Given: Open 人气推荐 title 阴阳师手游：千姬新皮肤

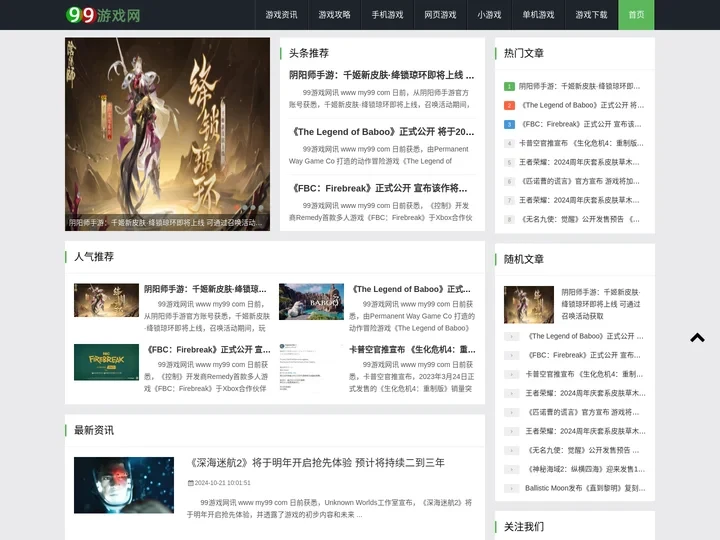Looking at the screenshot, I should coord(205,289).
